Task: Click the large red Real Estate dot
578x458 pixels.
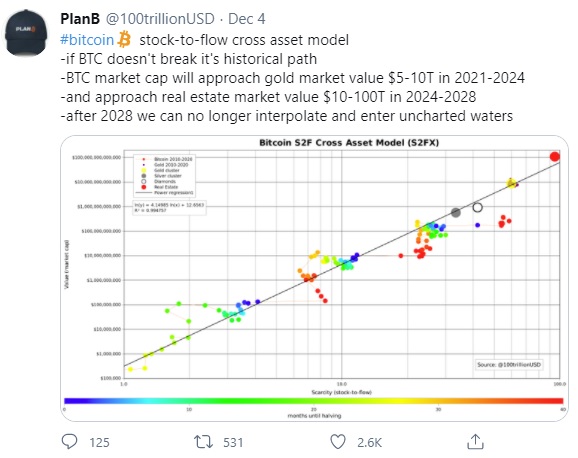Action: coord(555,157)
